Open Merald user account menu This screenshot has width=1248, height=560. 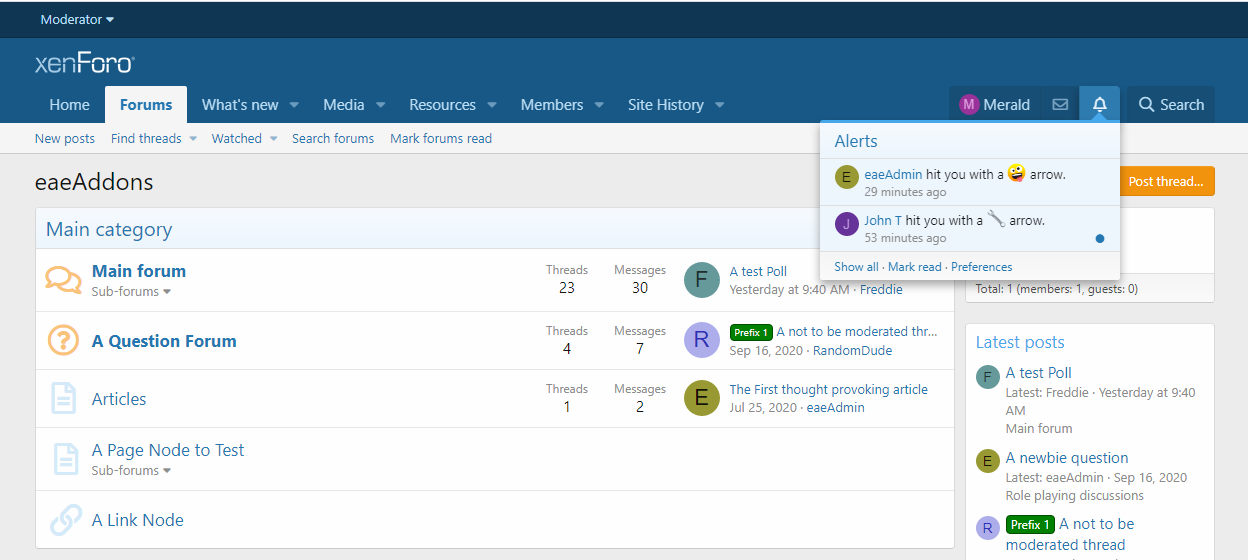[x=994, y=105]
